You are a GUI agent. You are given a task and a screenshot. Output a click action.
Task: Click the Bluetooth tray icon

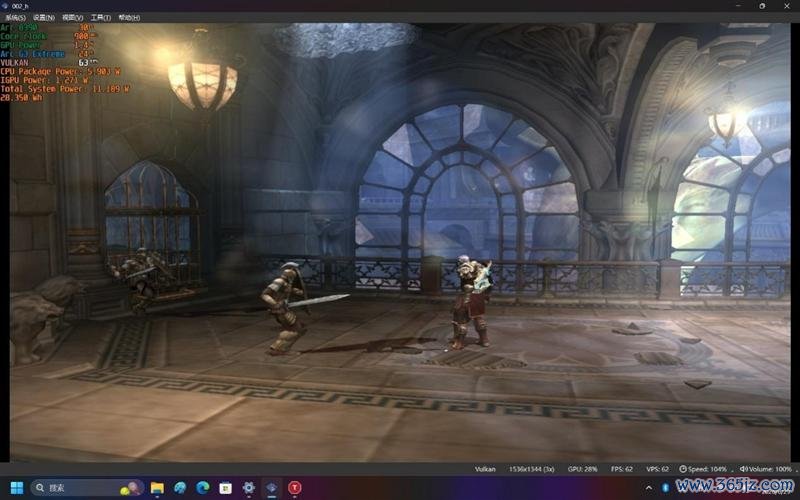pyautogui.click(x=665, y=488)
